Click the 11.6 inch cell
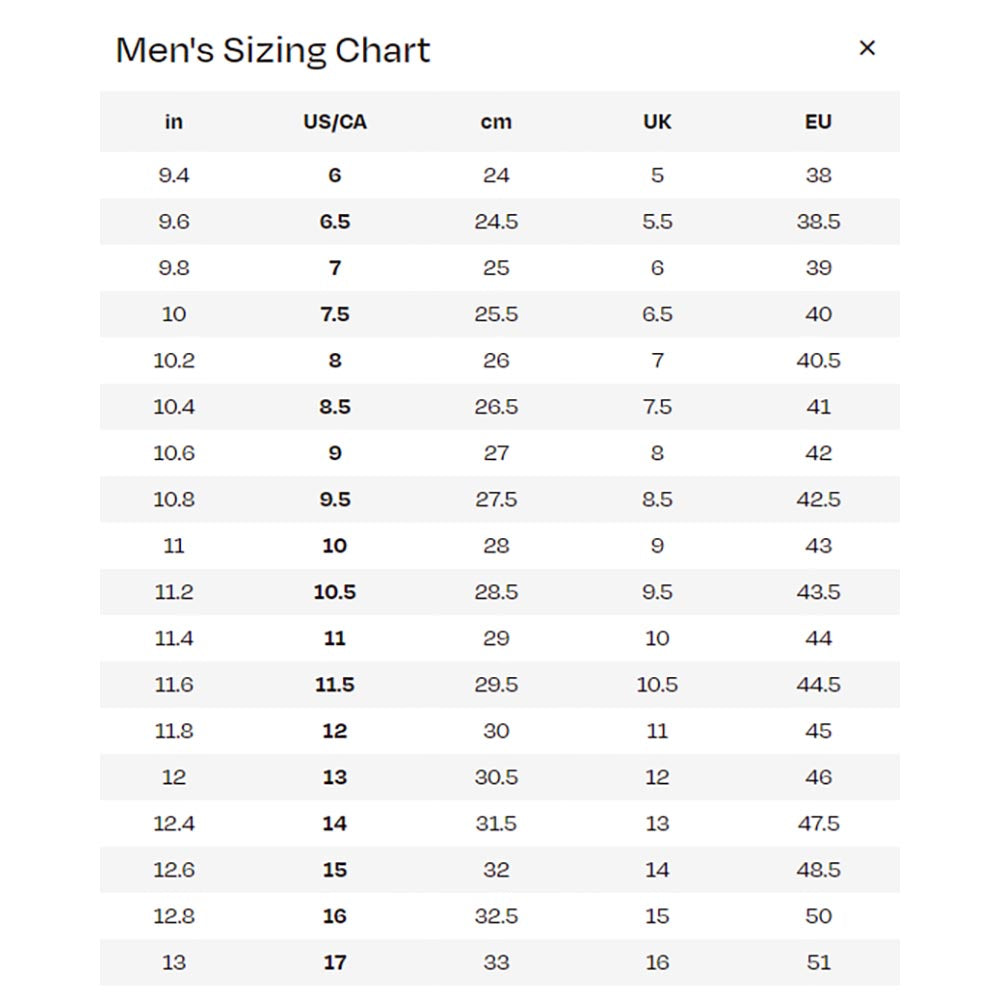Screen dimensions: 1000x1000 (174, 685)
